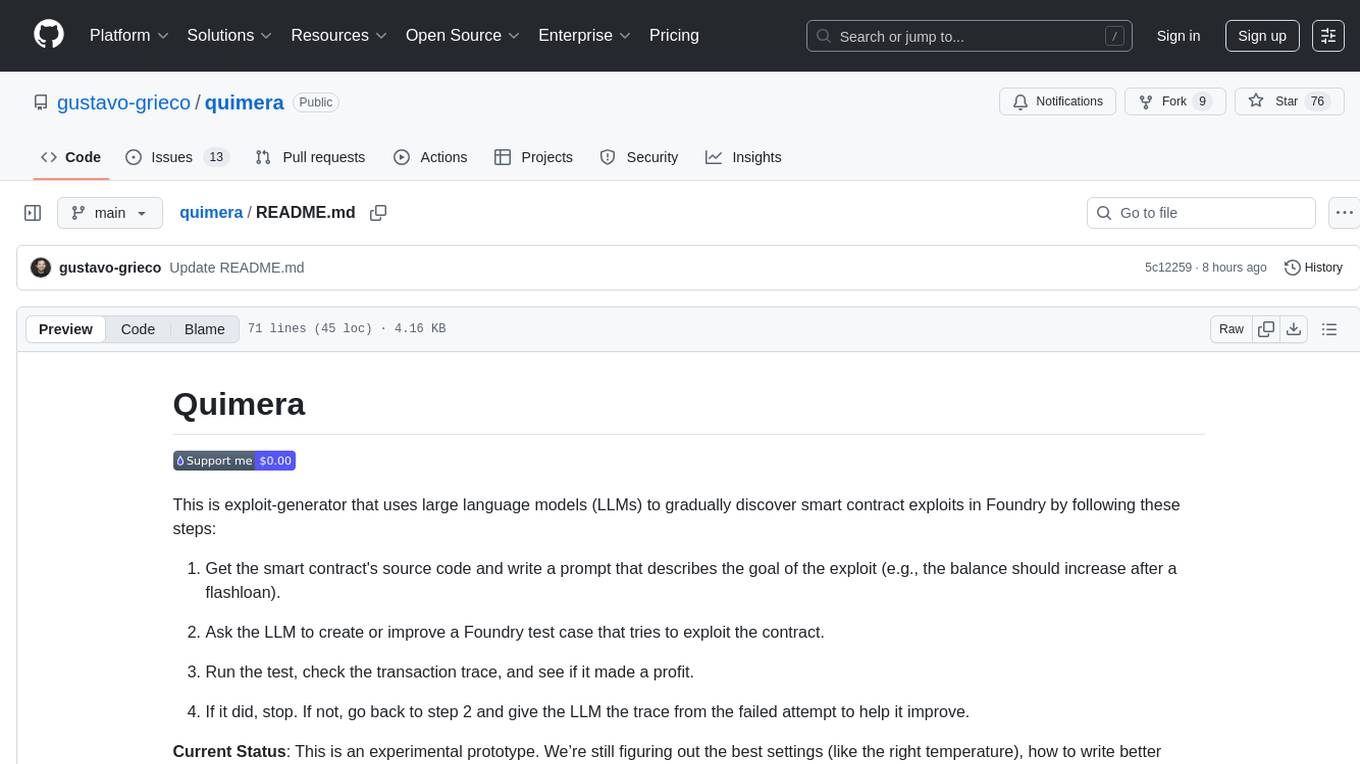
Task: Click the Sign in link
Action: click(1178, 36)
